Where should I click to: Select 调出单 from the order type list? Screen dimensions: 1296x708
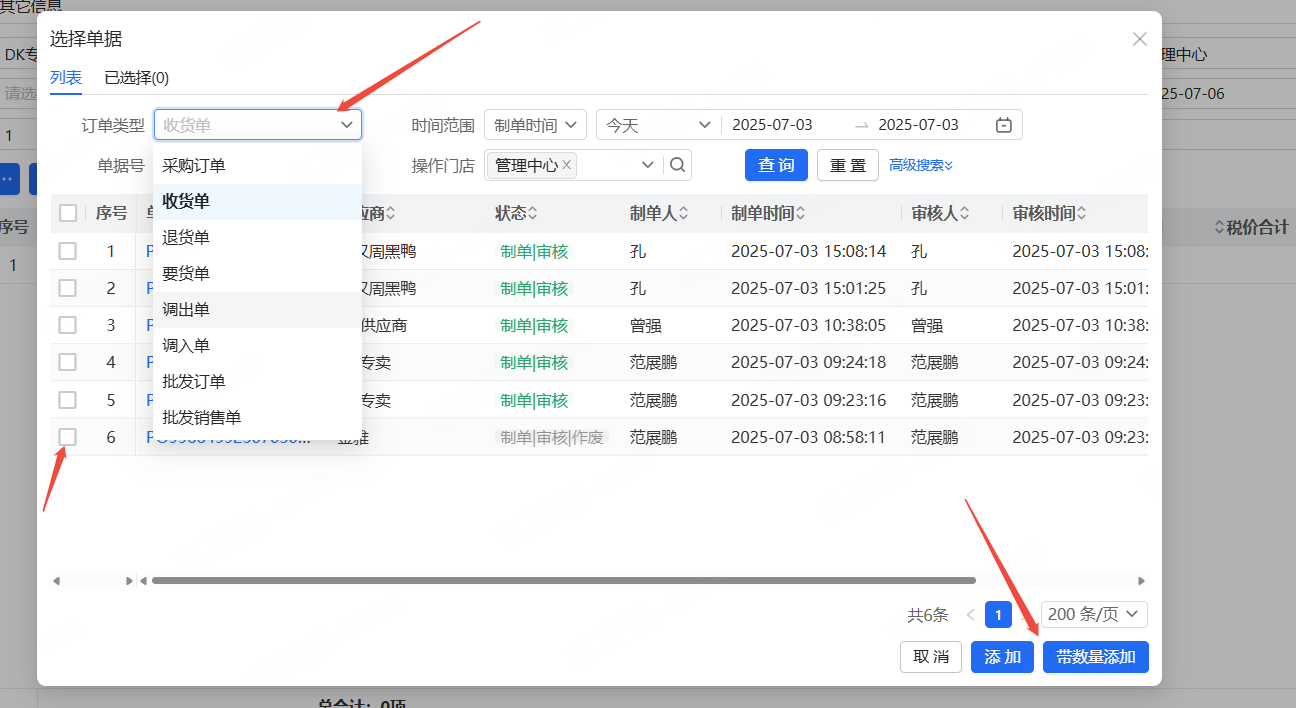point(257,310)
